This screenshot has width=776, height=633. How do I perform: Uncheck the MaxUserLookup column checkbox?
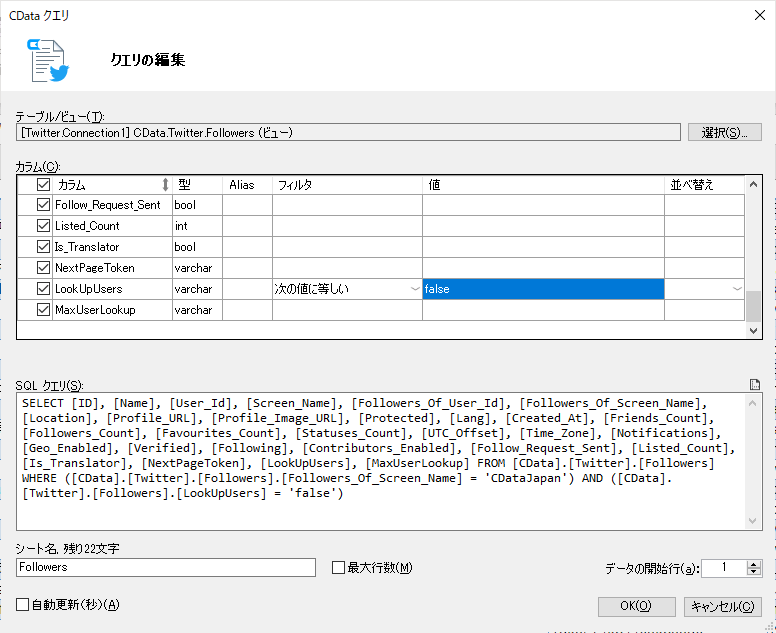pyautogui.click(x=44, y=310)
